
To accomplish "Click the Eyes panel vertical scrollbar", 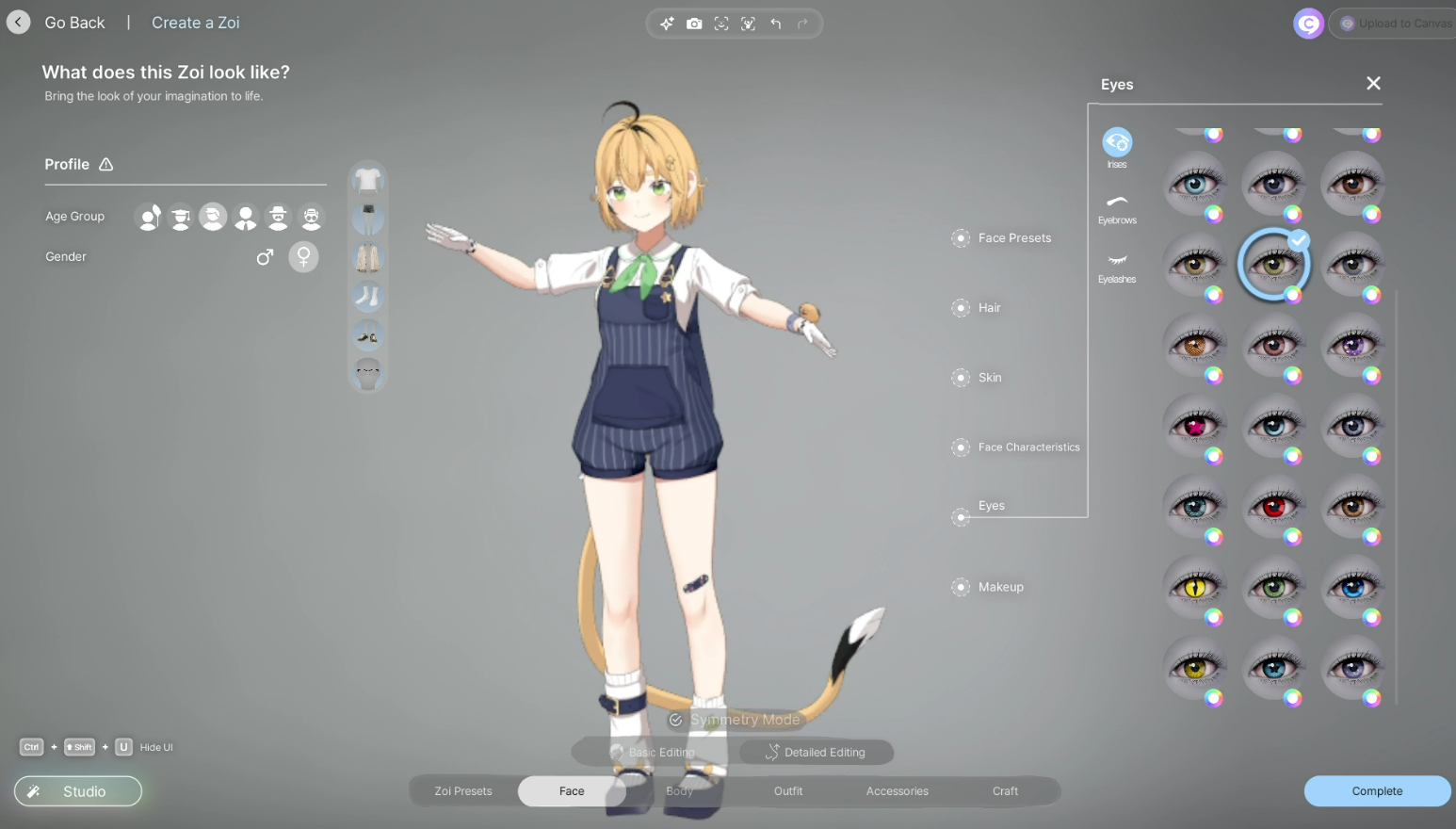I will point(1397,497).
